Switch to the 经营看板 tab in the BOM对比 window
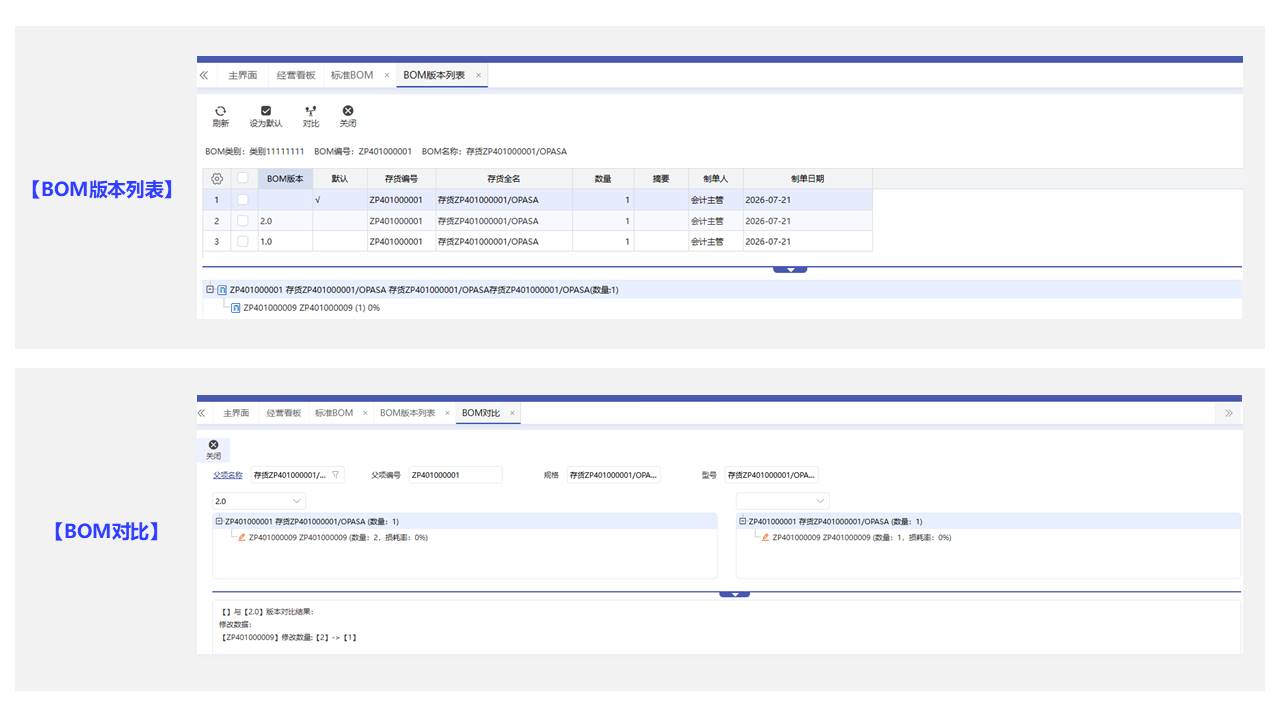The width and height of the screenshot is (1280, 720). 284,413
